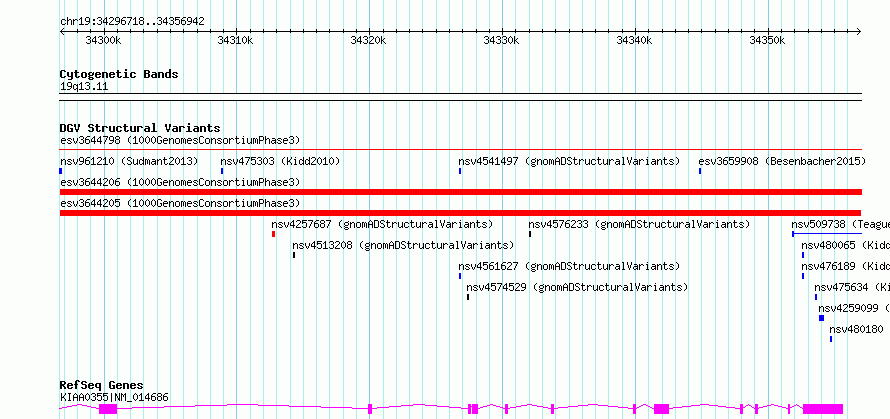Click the blue nsv4259099 variant block
This screenshot has height=419, width=890.
pos(821,318)
